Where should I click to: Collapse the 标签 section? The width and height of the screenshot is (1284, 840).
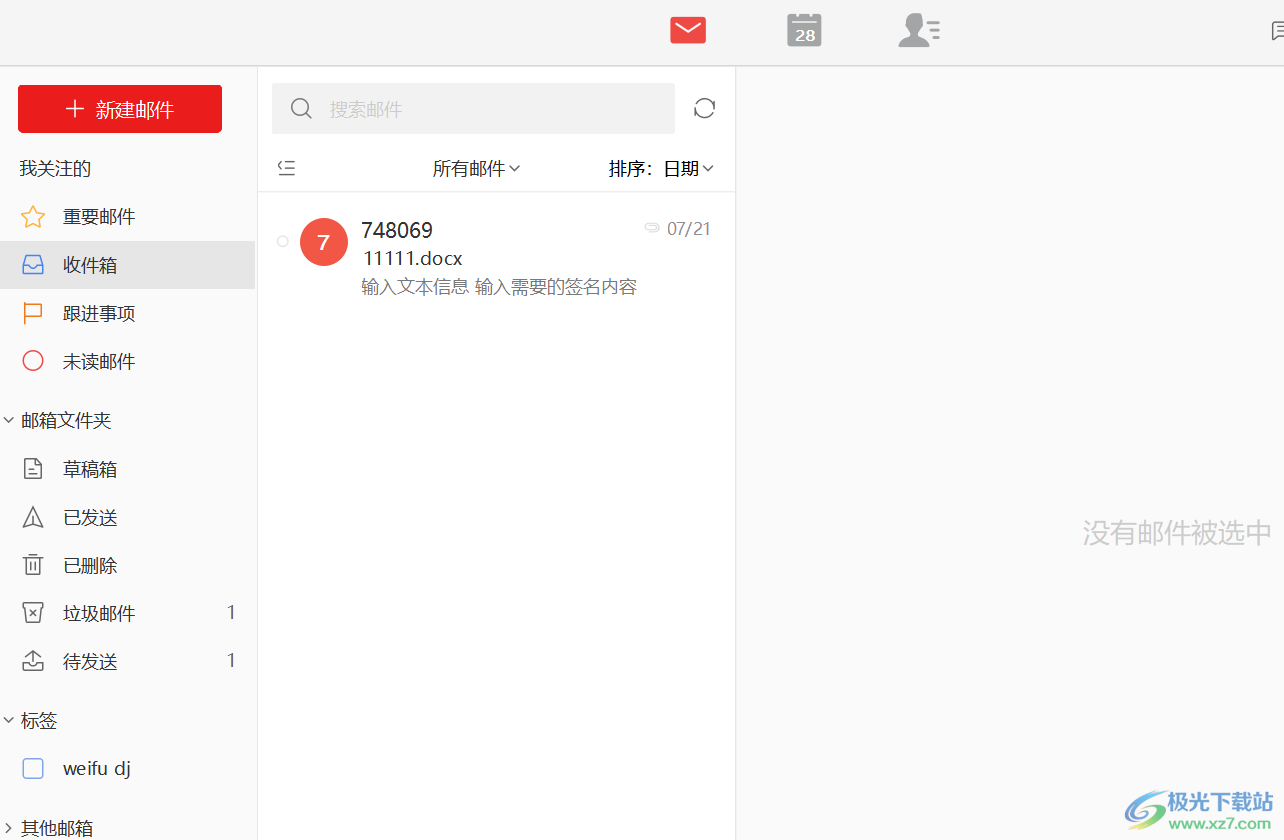(9, 720)
